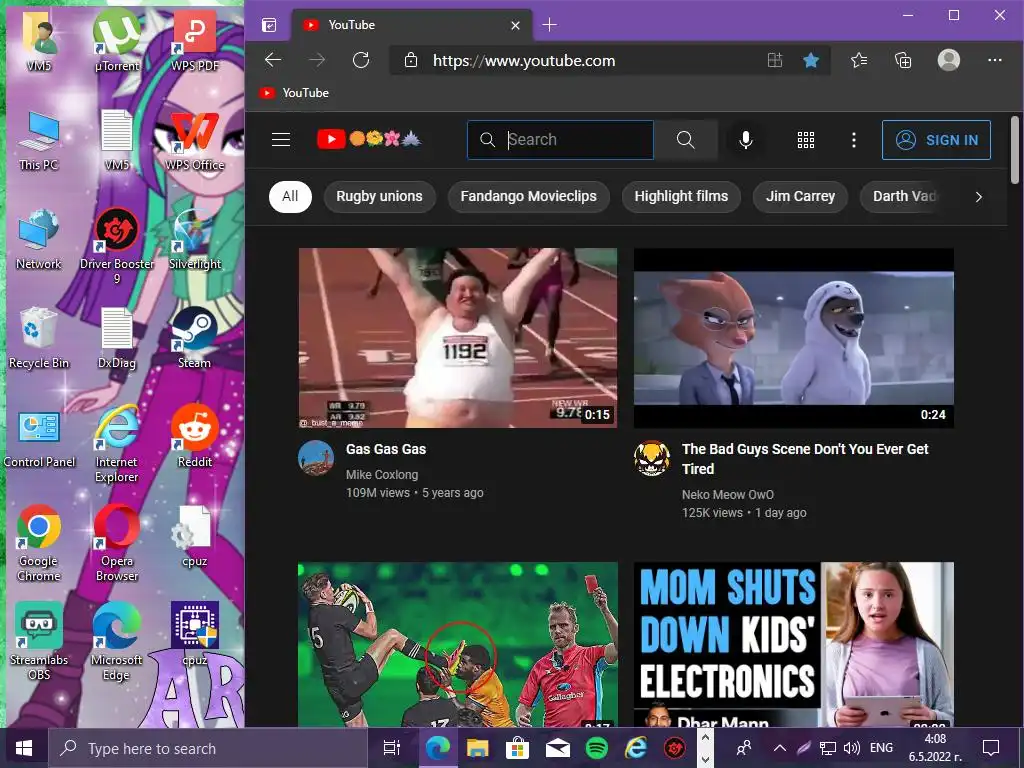Click the search magnifier button

click(x=685, y=140)
